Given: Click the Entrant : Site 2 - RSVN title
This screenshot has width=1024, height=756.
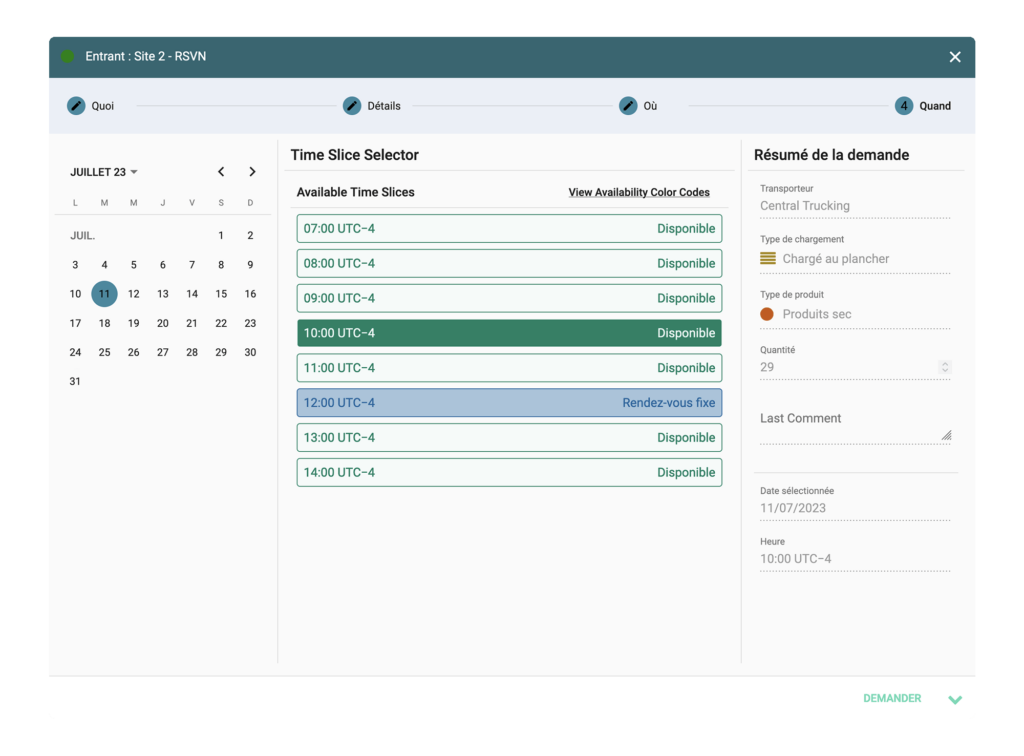Looking at the screenshot, I should click(146, 57).
